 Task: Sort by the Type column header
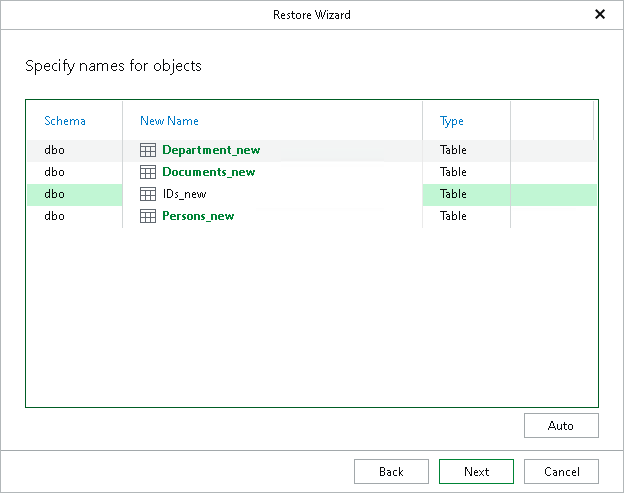pos(452,121)
